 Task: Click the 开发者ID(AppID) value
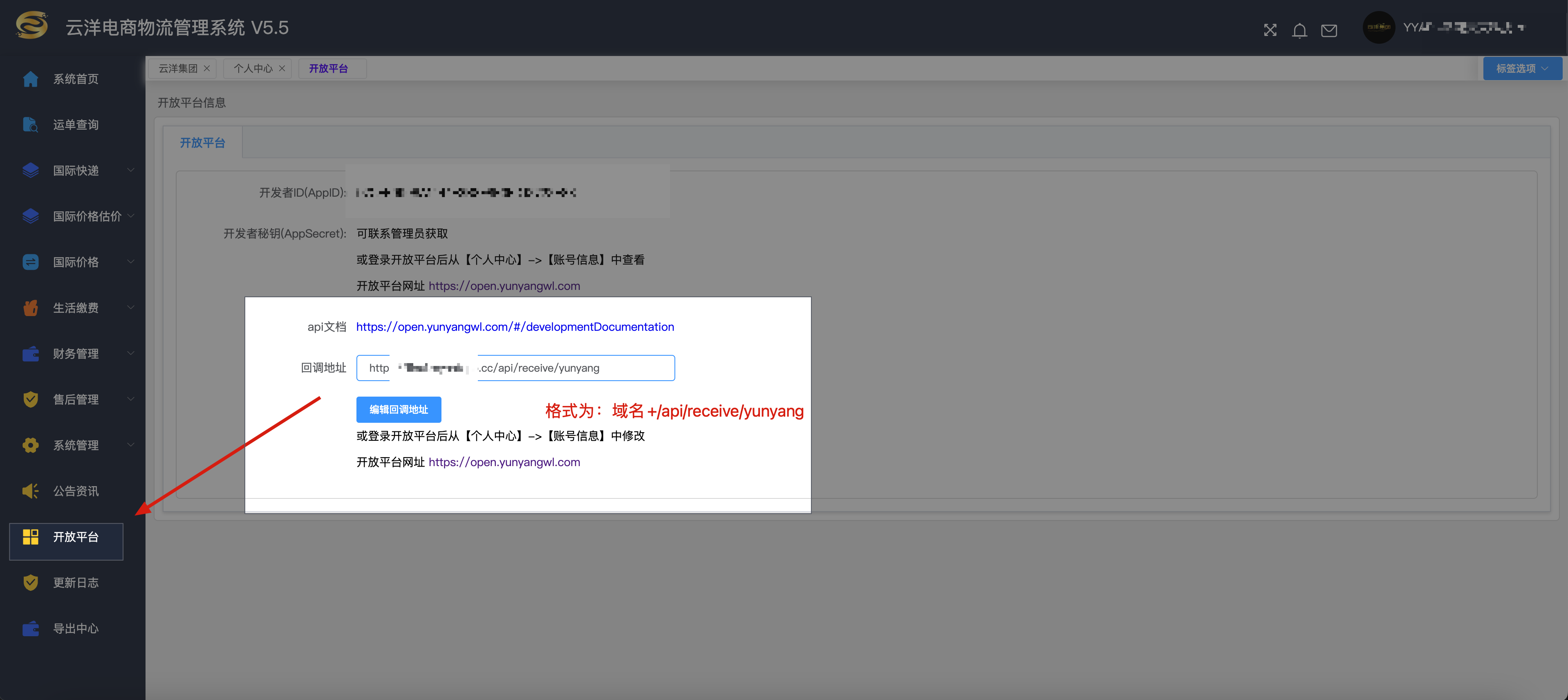click(466, 193)
